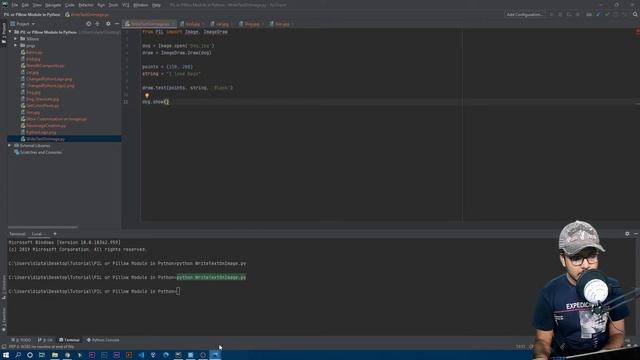This screenshot has height=360, width=640.
Task: Toggle the Python Console tool window button
Action: 103,340
